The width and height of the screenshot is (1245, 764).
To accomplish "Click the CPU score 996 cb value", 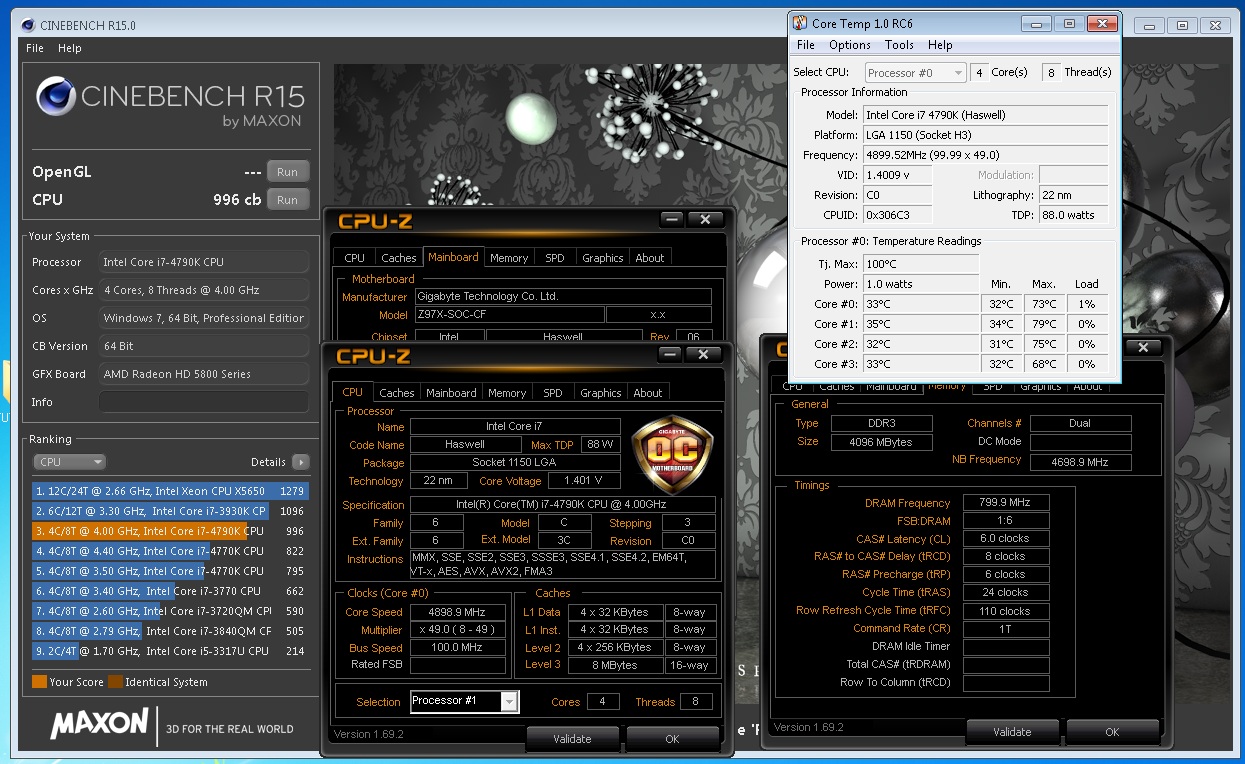I will pyautogui.click(x=237, y=200).
